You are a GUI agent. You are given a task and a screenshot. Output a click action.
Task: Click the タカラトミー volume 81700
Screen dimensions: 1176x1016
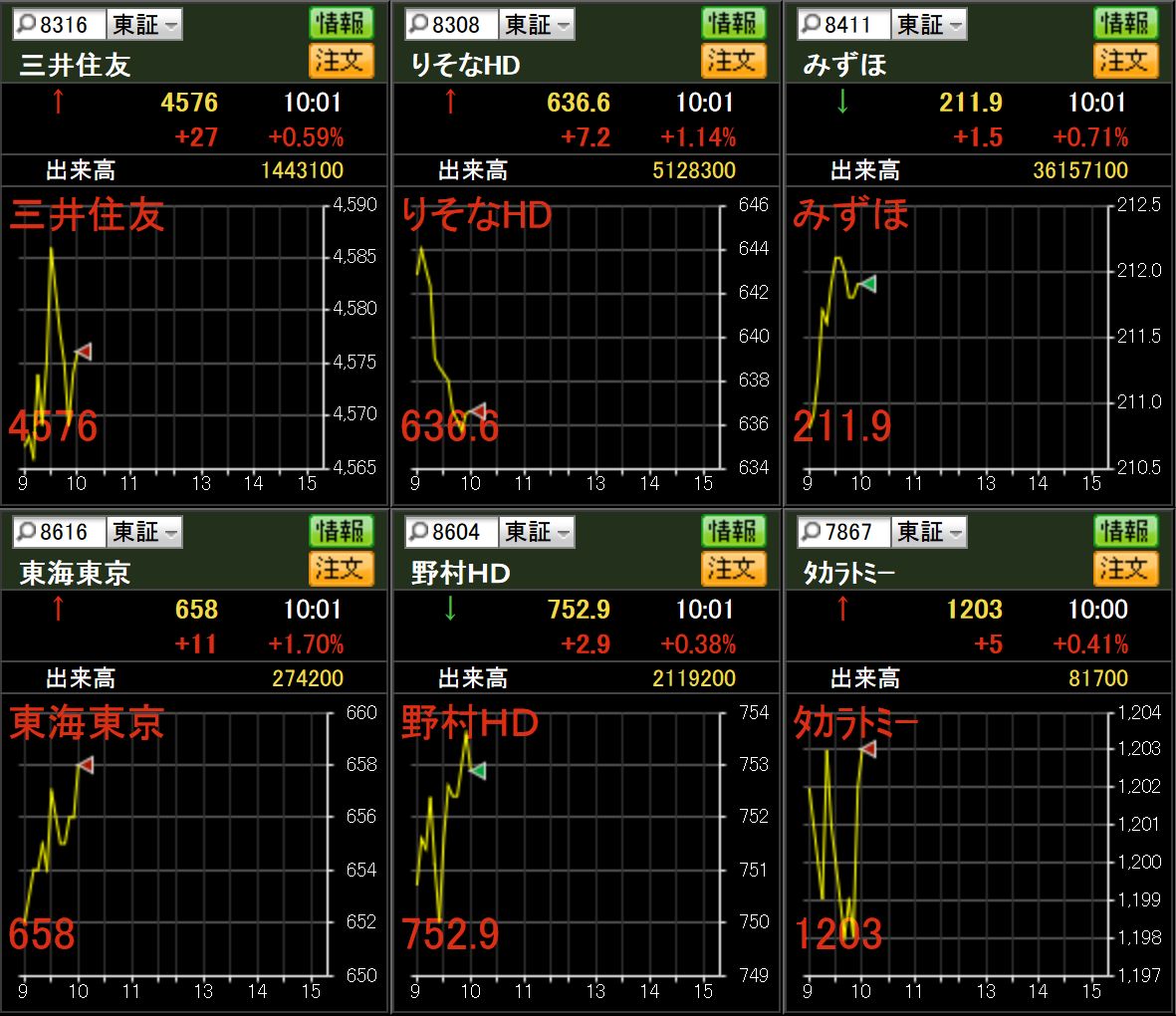point(1098,678)
